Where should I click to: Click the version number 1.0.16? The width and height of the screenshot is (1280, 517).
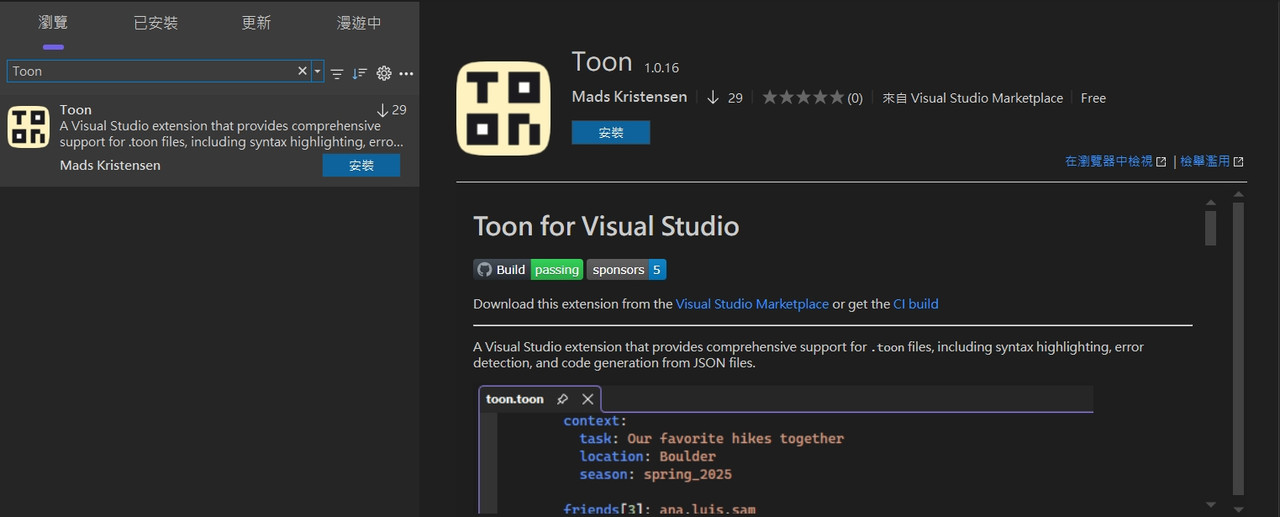661,68
